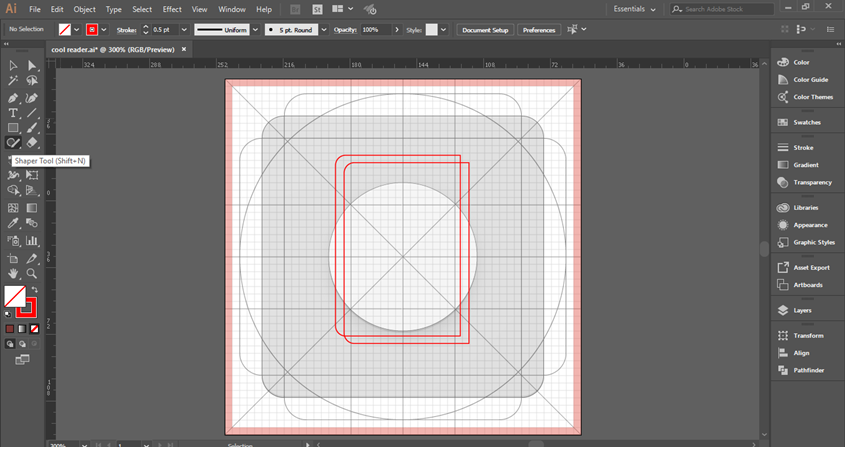Screen dimensions: 847x449
Task: Open the 5 pt. Round brush dropdown
Action: click(324, 30)
